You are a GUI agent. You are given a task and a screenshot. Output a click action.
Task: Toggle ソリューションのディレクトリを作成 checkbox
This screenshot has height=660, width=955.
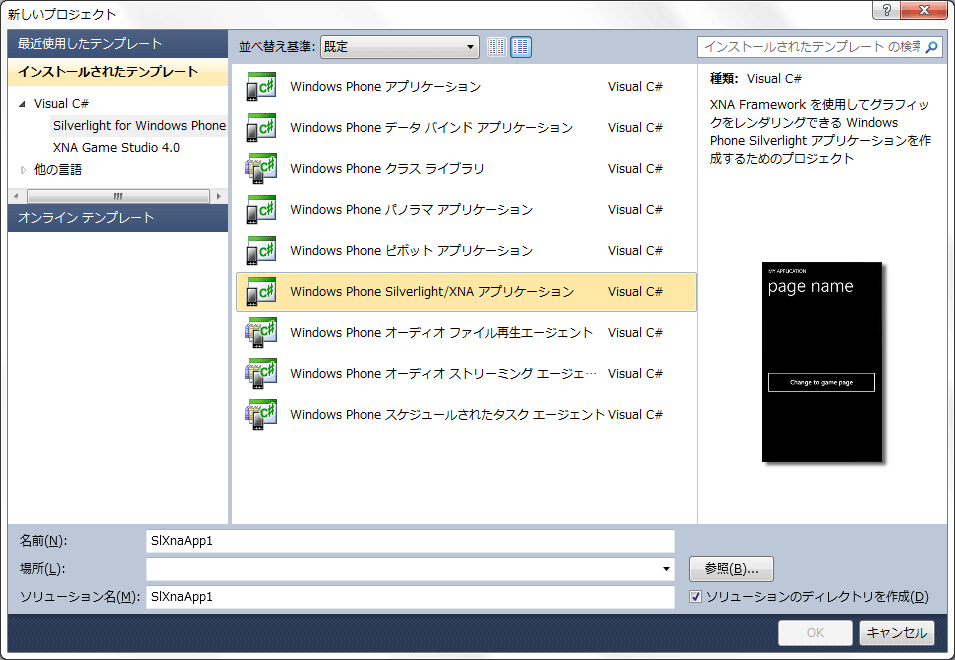click(x=695, y=597)
